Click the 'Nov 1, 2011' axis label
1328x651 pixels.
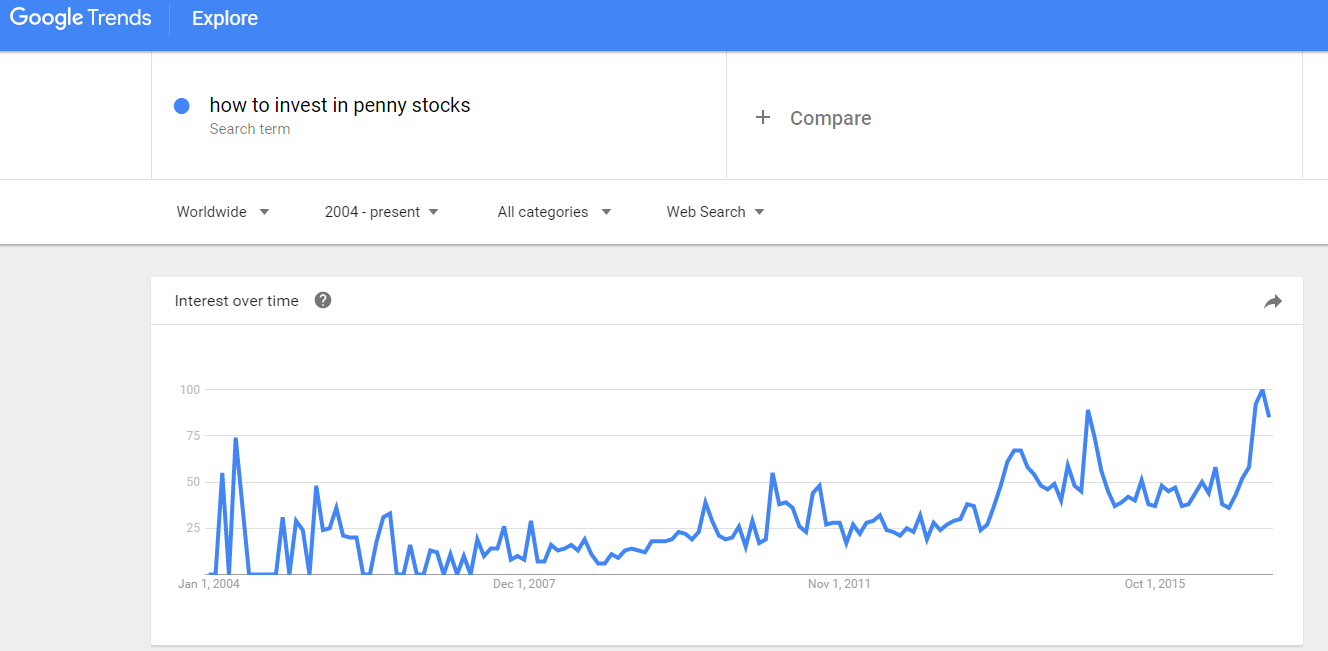[839, 584]
